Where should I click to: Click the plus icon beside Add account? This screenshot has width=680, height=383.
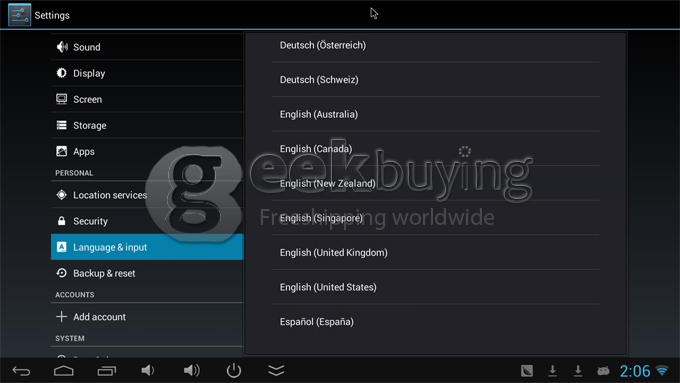62,317
